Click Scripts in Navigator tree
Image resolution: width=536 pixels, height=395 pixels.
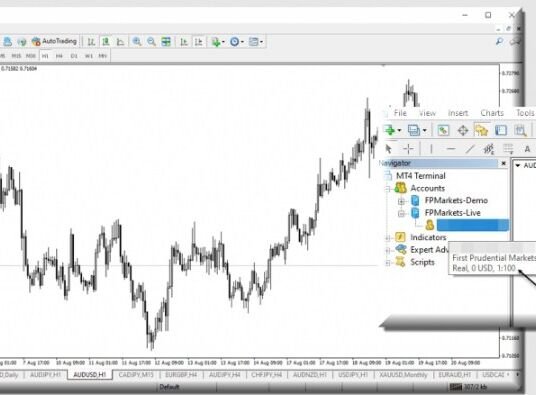422,262
